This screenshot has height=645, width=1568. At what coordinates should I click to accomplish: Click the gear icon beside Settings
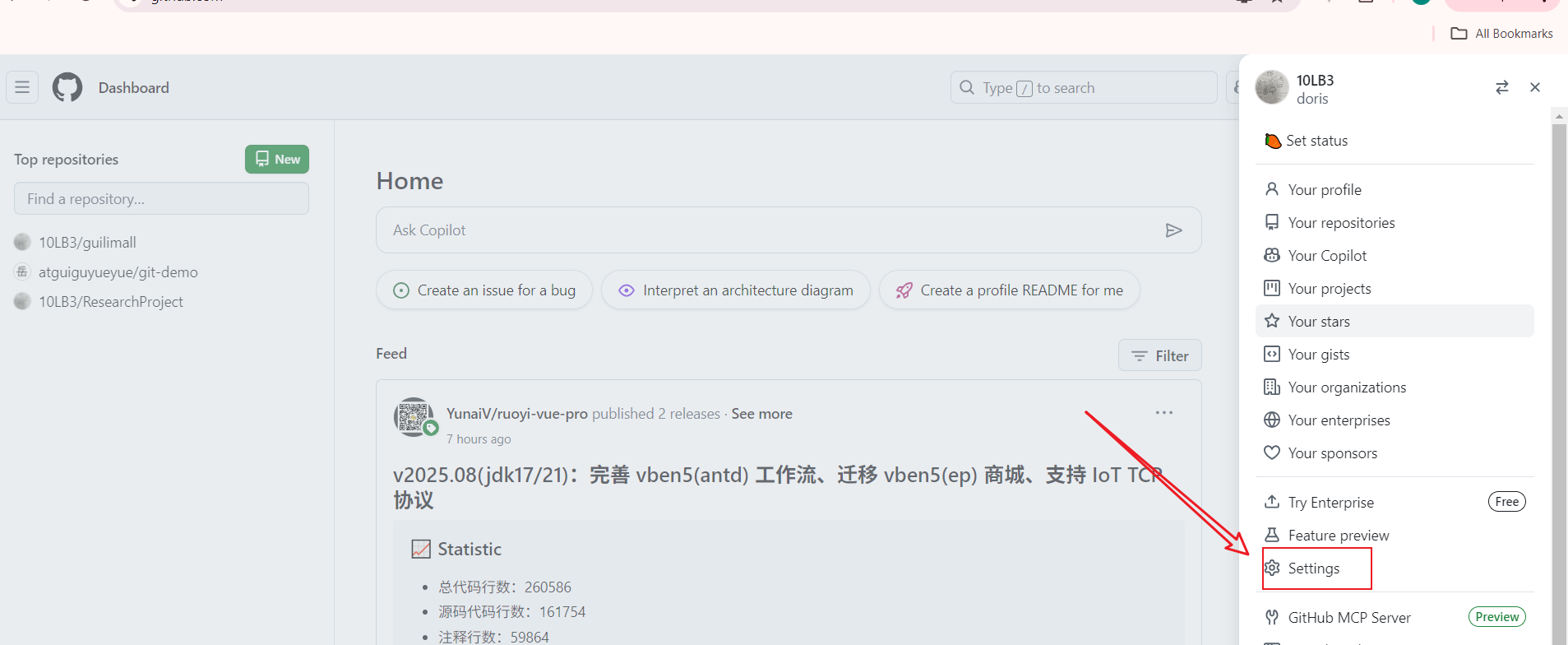pos(1272,568)
